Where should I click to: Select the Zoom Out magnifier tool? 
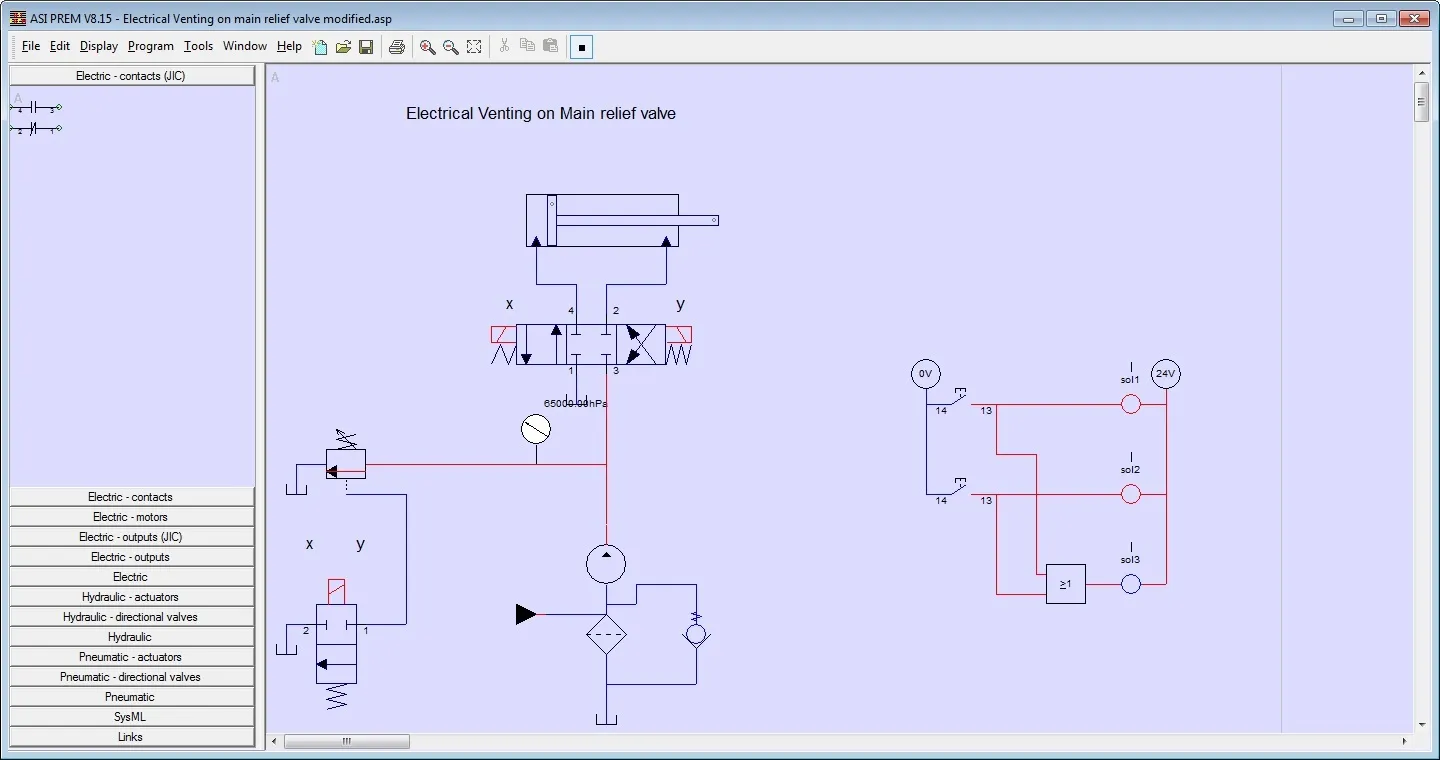451,47
